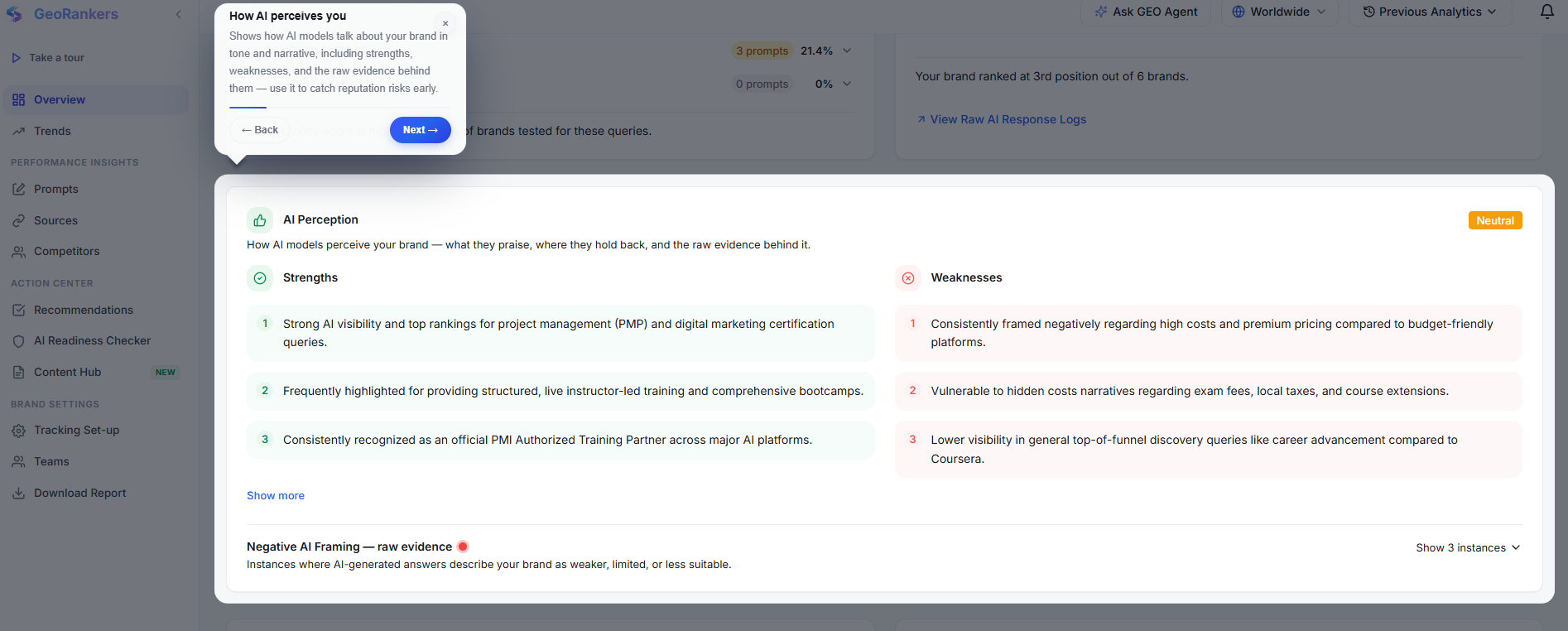This screenshot has height=631, width=1568.
Task: Click the Download Report arrow icon
Action: (18, 494)
